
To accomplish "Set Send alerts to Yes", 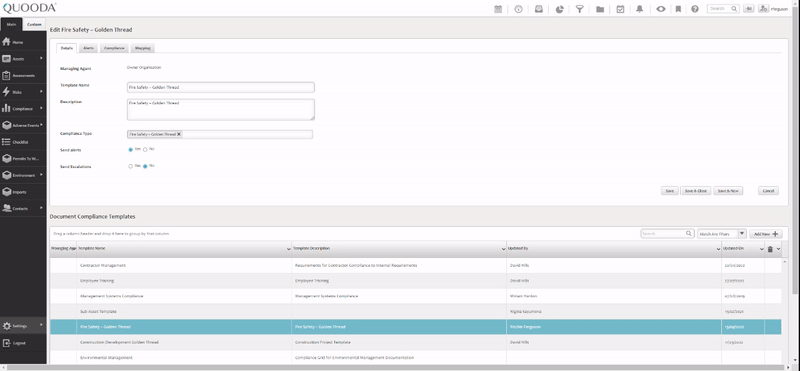I will pyautogui.click(x=131, y=150).
